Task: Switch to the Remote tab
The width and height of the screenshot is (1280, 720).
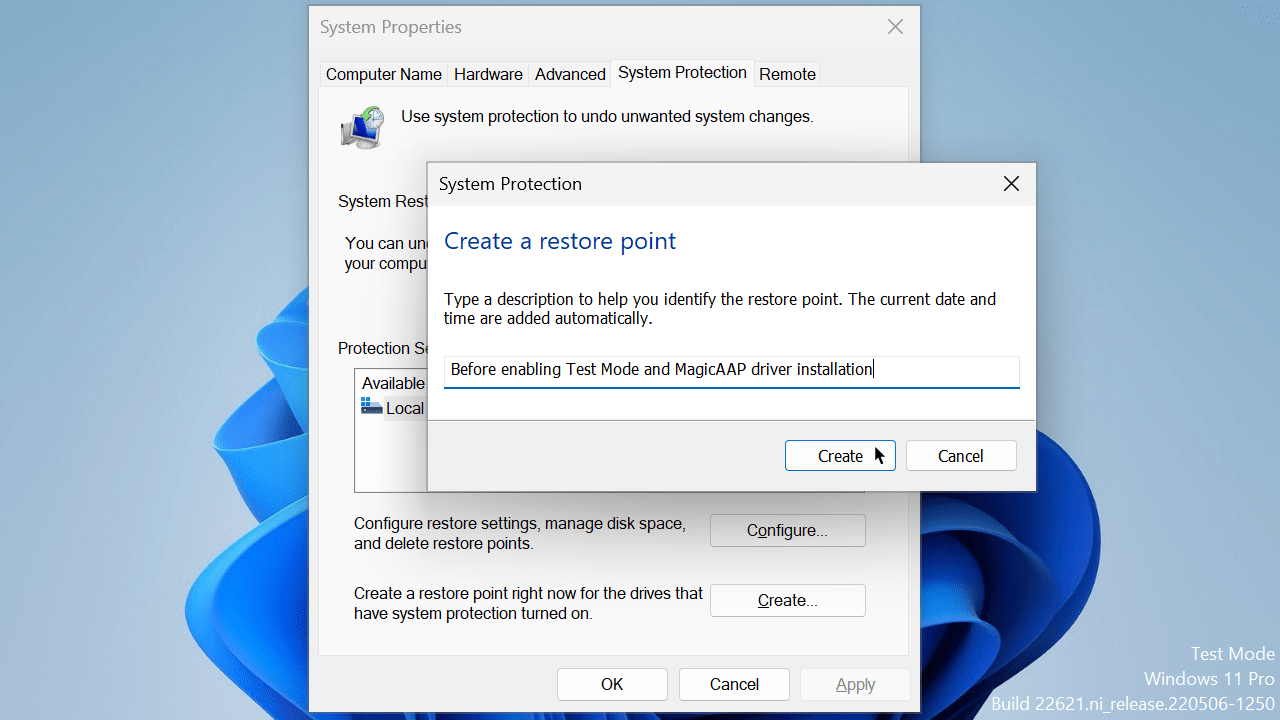Action: click(787, 74)
